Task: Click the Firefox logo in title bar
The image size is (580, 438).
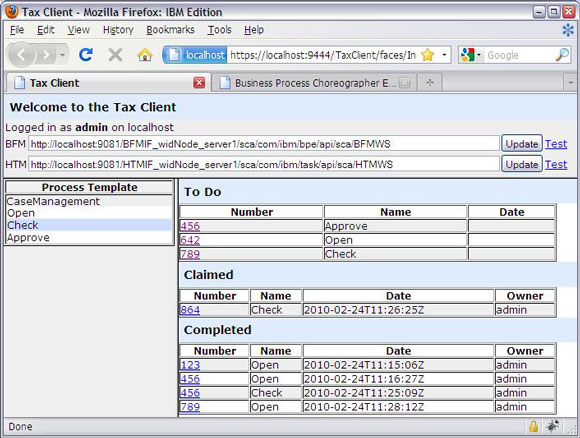Action: point(12,11)
